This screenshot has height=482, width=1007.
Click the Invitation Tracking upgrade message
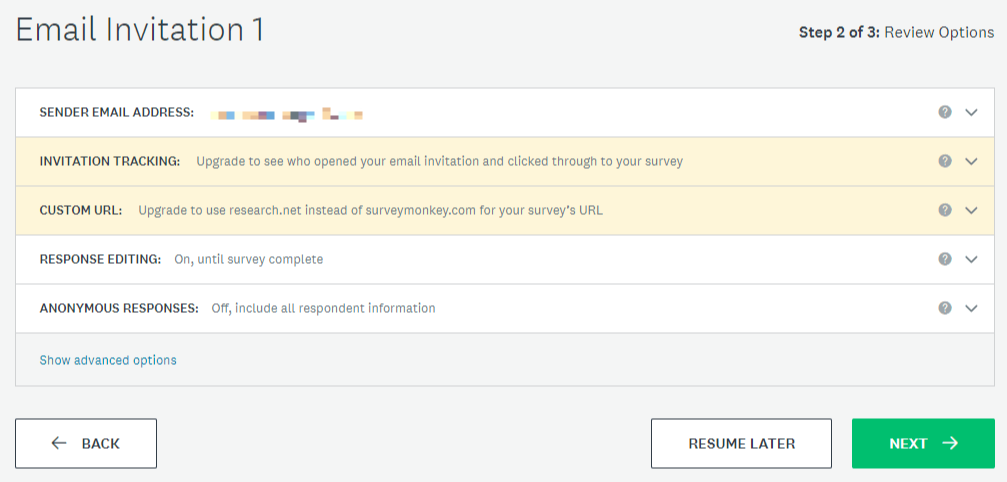tap(439, 161)
